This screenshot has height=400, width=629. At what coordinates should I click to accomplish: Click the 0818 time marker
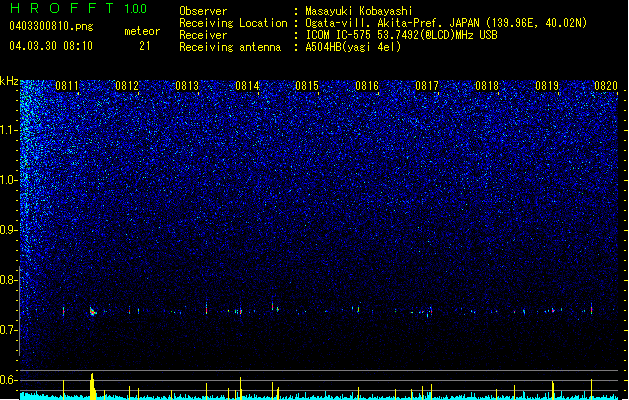click(487, 86)
